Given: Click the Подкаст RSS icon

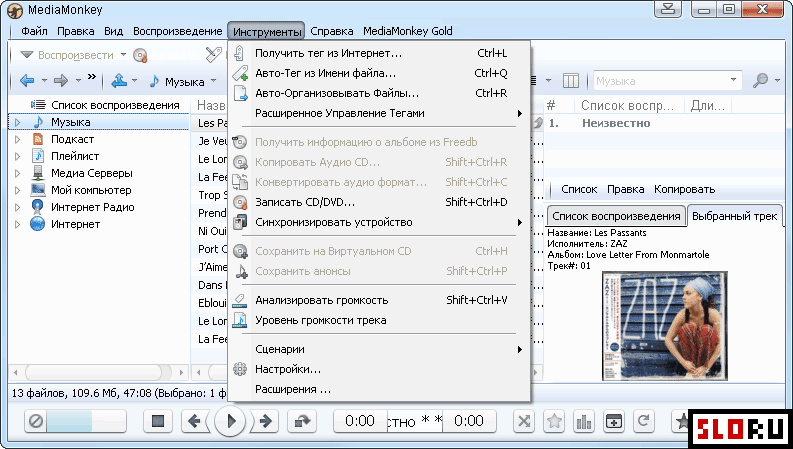Looking at the screenshot, I should click(x=37, y=139).
